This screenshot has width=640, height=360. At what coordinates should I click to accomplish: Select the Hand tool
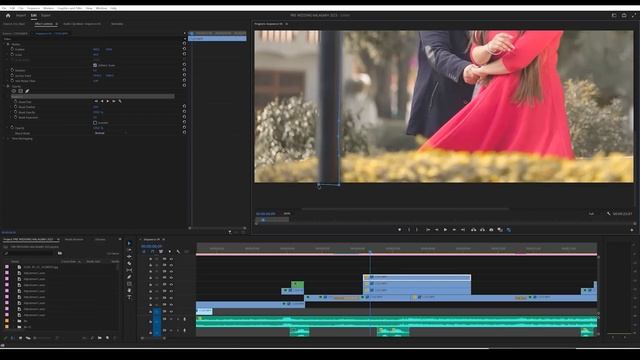[129, 291]
